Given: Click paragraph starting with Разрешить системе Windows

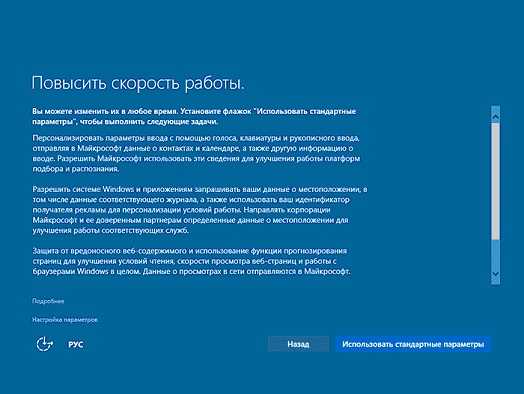Looking at the screenshot, I should [200, 210].
